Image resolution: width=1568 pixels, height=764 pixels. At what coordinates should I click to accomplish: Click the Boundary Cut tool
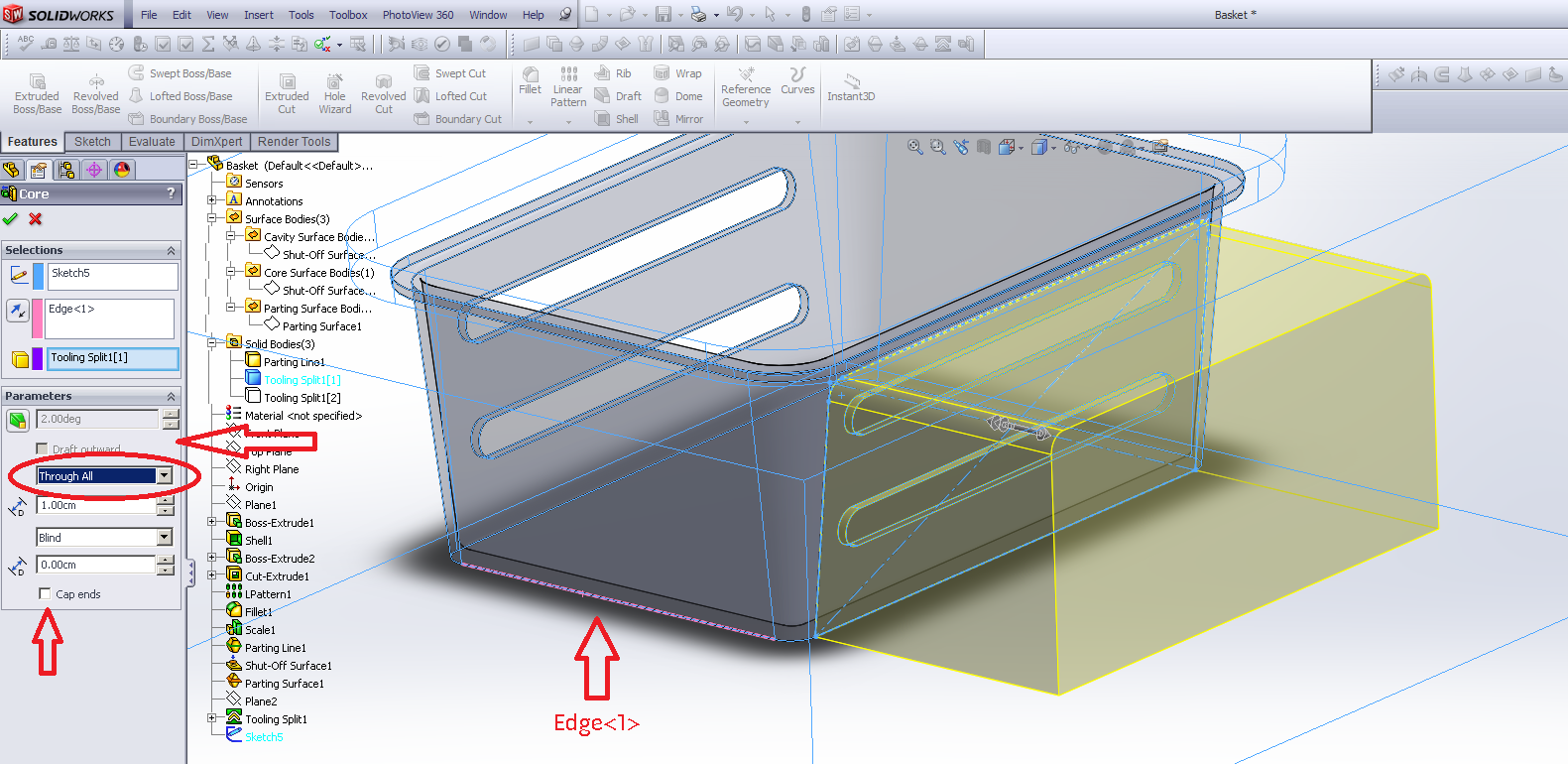[458, 119]
